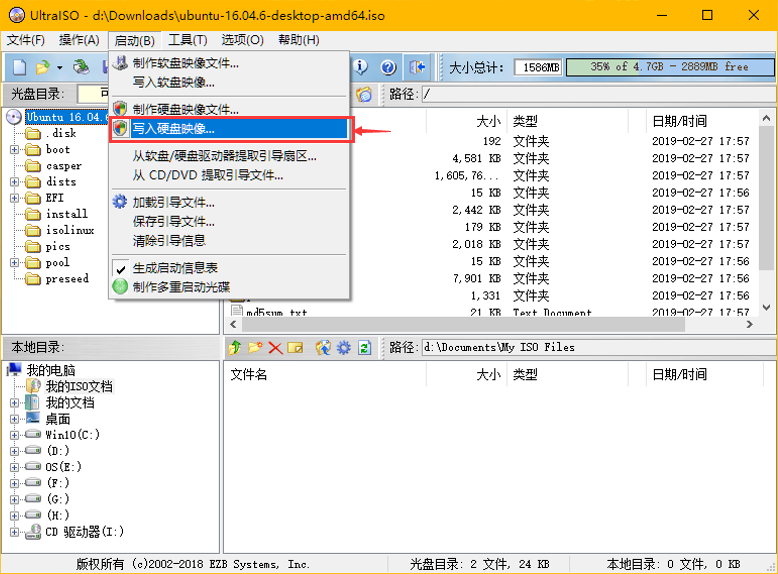Open the 操作(A) menu
Screen dimensions: 778x574
[79, 40]
